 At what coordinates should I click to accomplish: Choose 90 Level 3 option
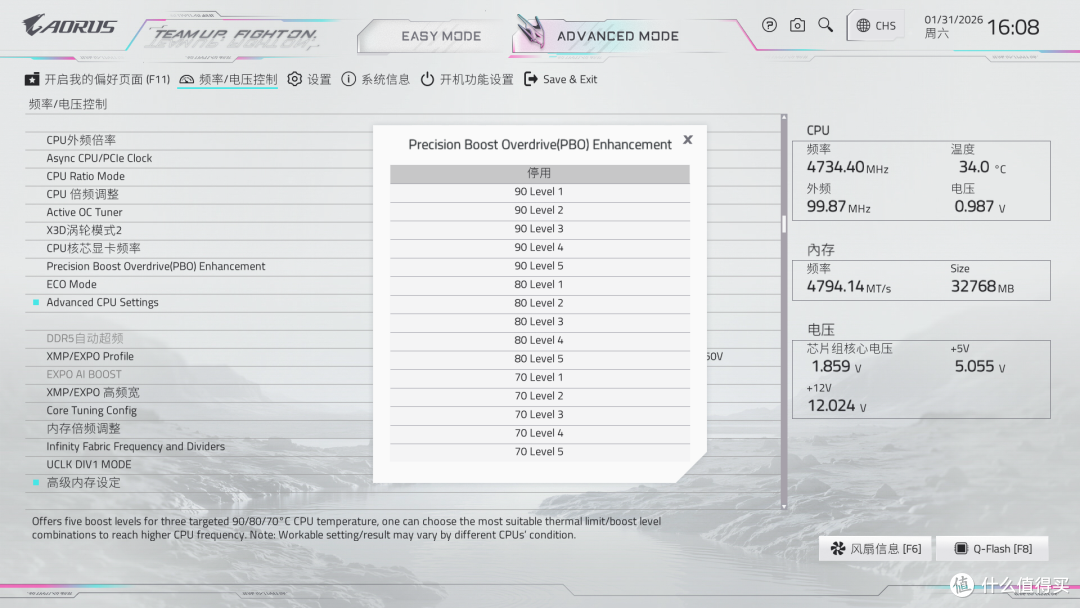point(539,229)
